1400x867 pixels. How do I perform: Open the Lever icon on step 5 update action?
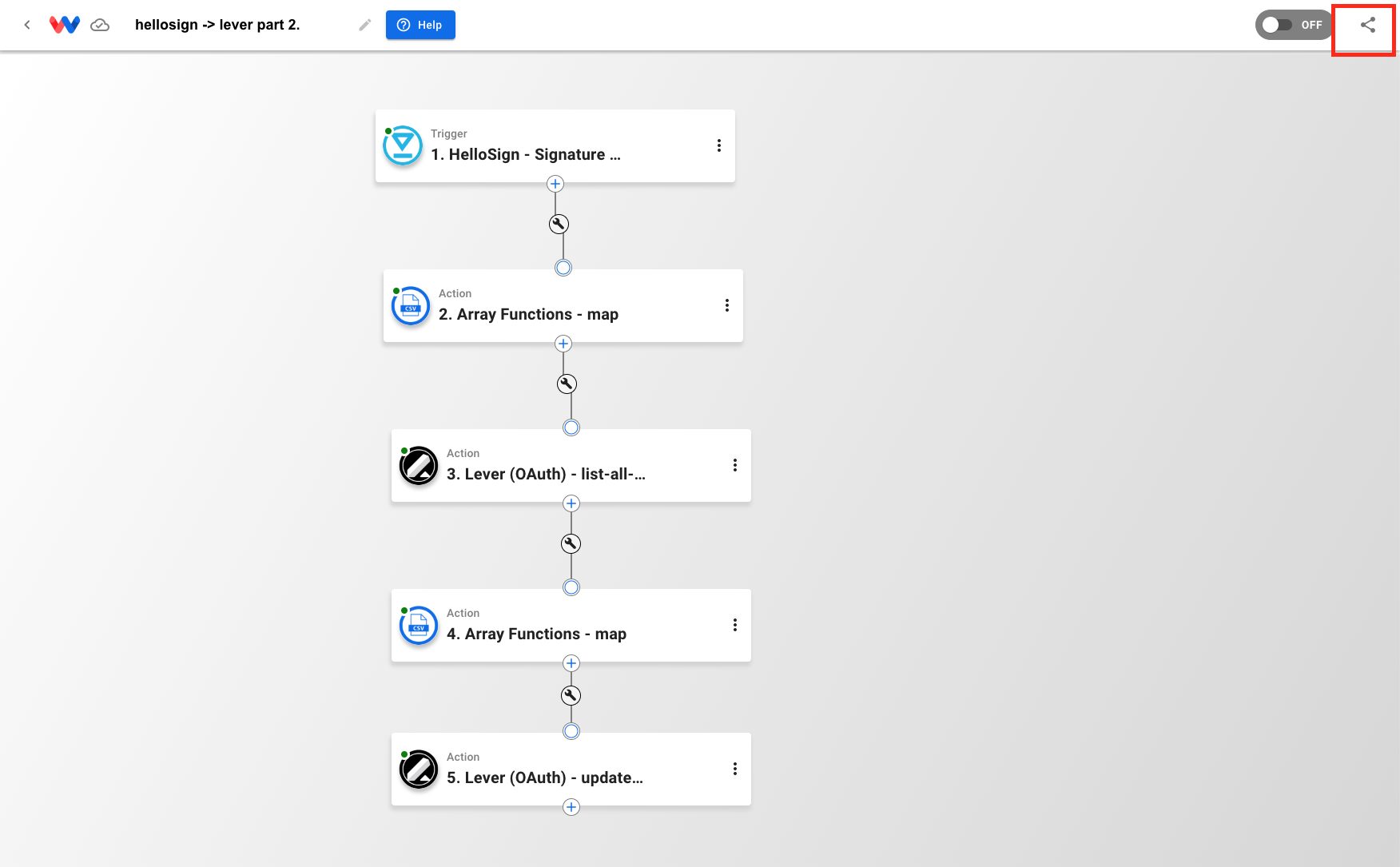click(419, 769)
